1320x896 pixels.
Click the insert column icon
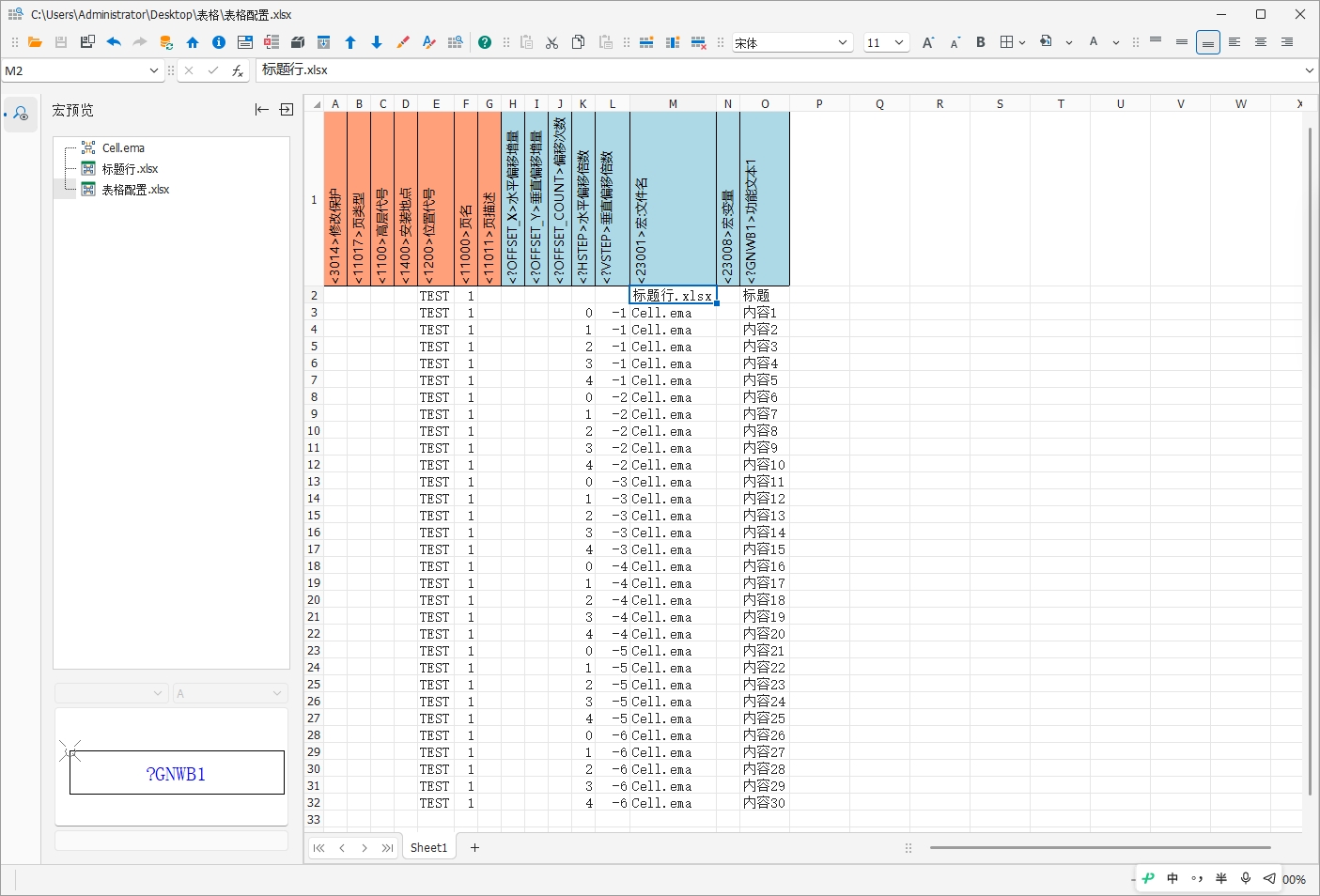click(673, 42)
